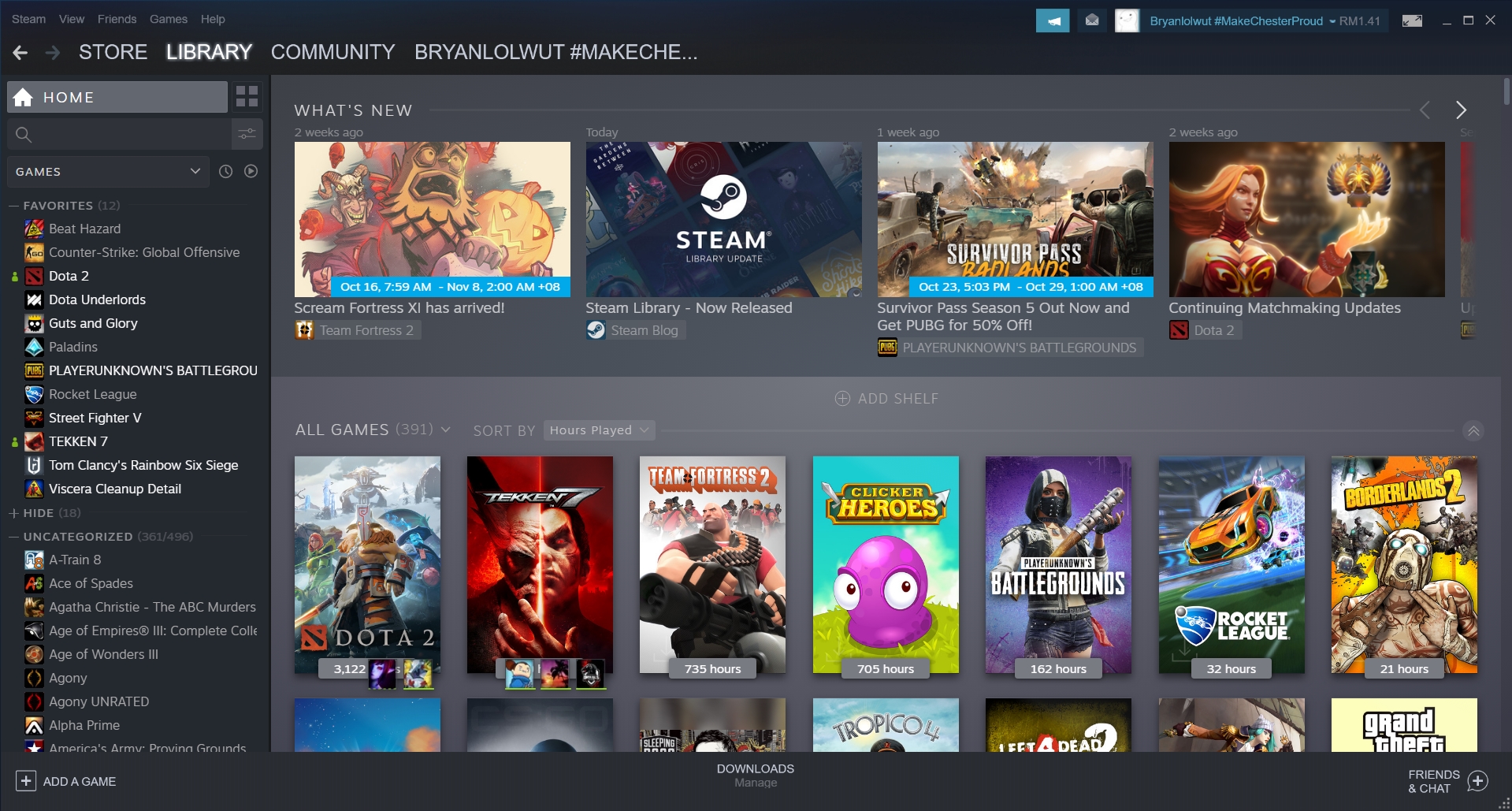Click the announcements megaphone icon

click(x=1052, y=20)
